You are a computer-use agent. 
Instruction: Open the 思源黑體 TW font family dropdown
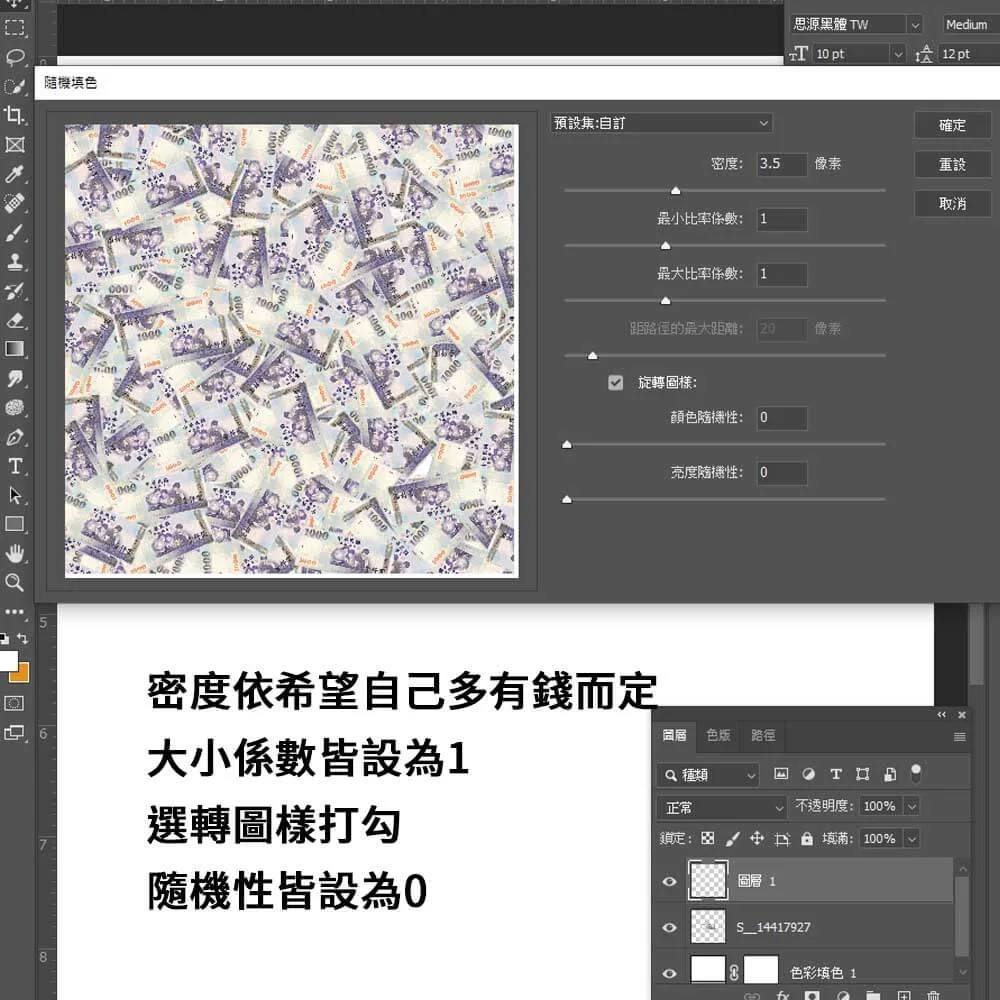(915, 25)
